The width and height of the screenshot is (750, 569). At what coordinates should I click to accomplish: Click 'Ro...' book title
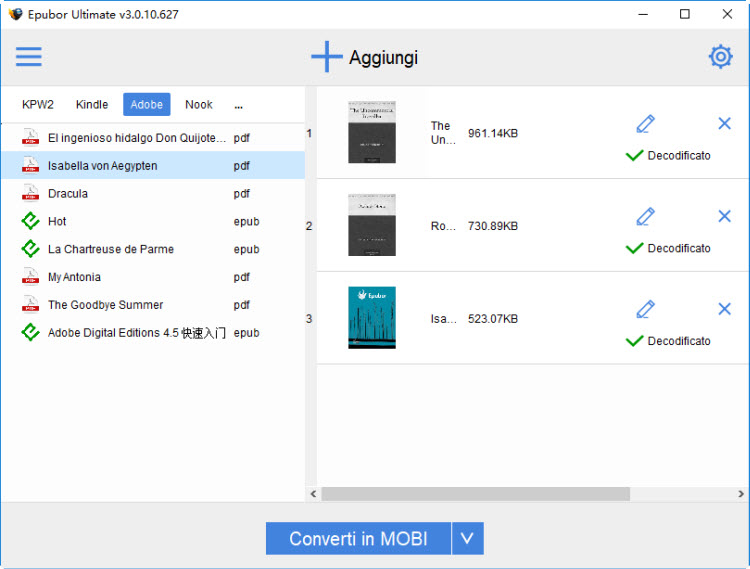443,226
